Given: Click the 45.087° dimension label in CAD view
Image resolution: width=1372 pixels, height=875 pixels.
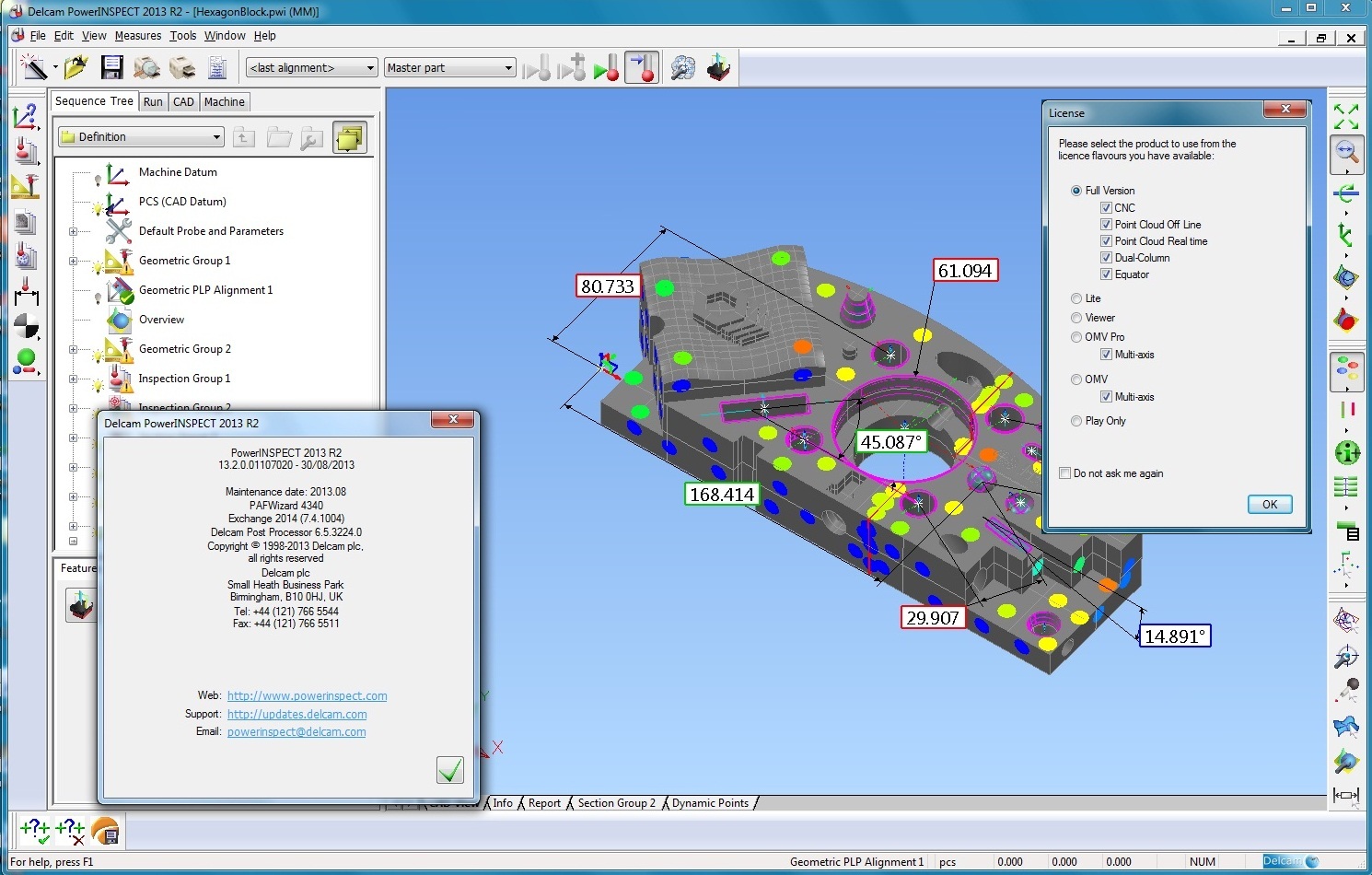Looking at the screenshot, I should (890, 442).
